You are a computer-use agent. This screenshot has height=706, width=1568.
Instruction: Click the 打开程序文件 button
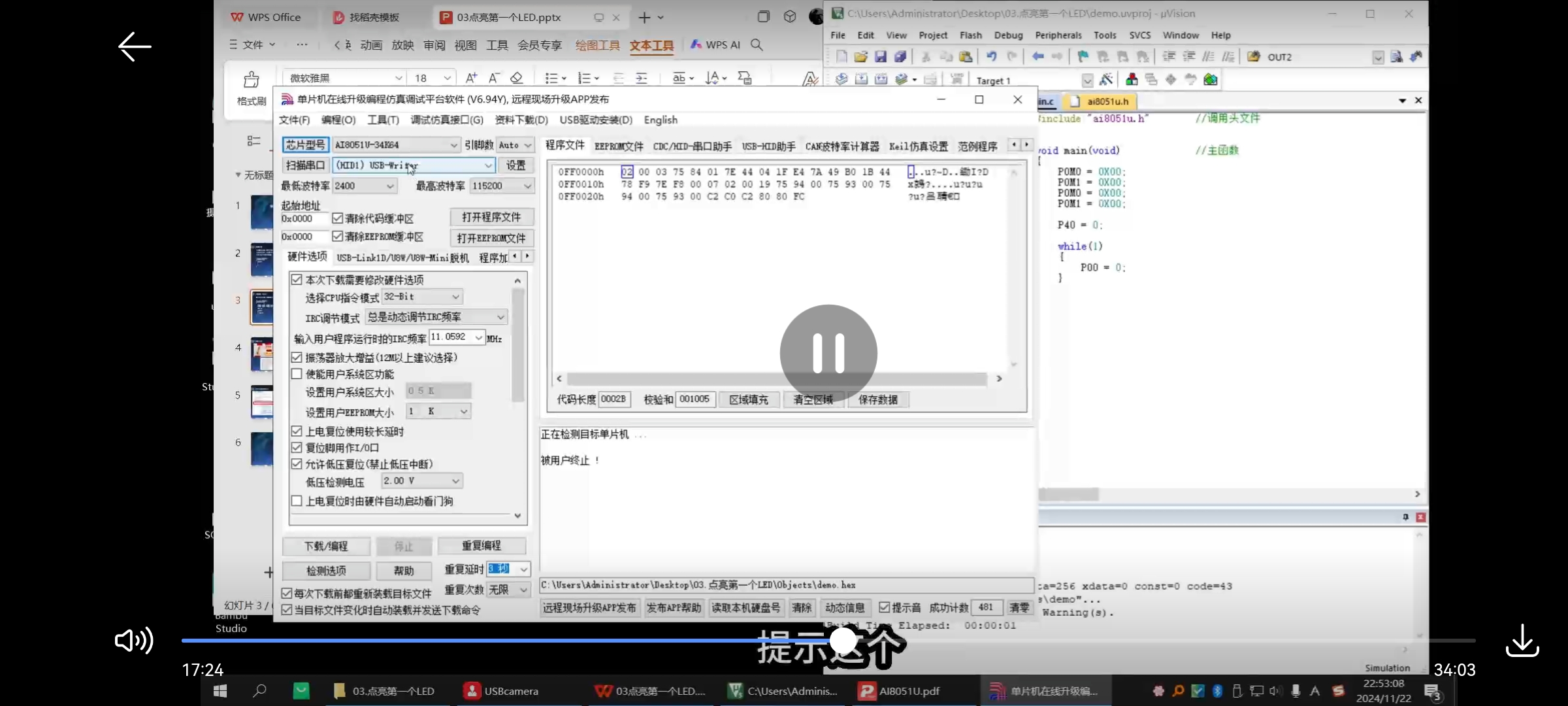(x=491, y=217)
